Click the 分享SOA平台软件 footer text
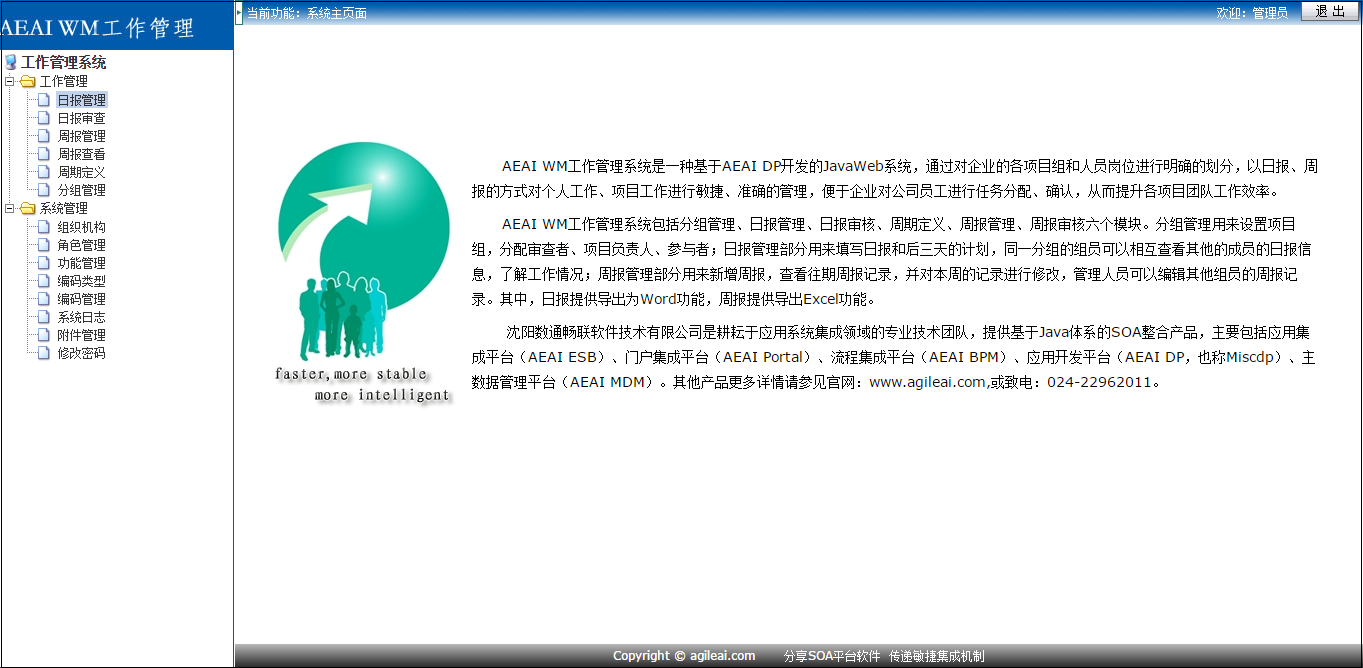The image size is (1363, 668). coord(832,656)
